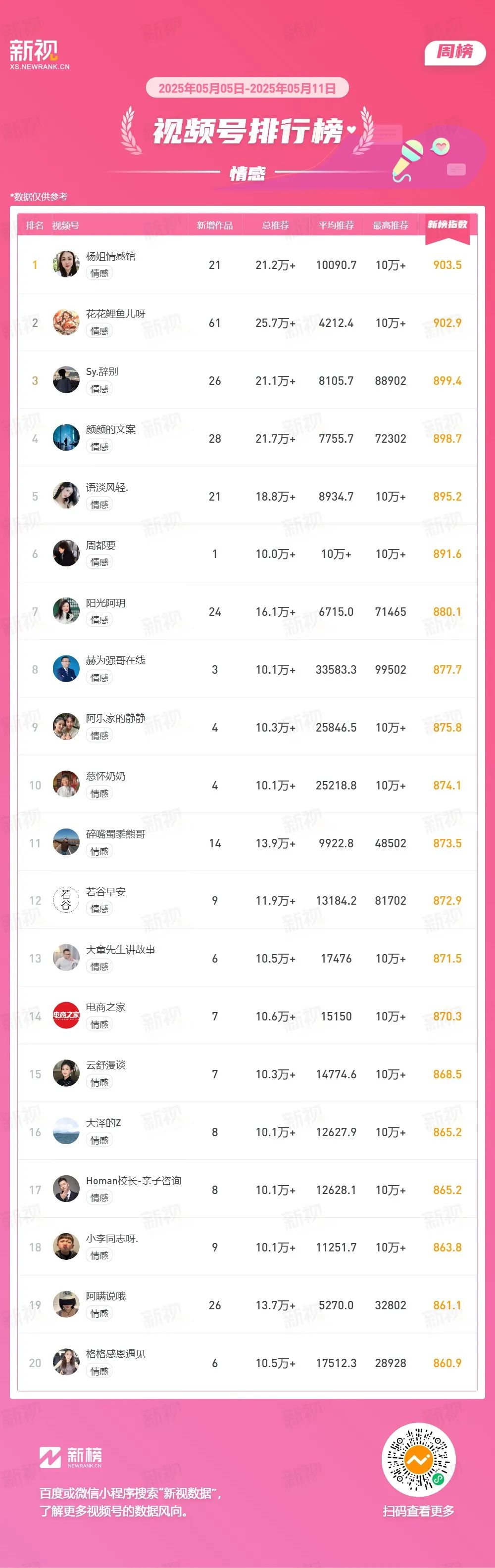This screenshot has width=495, height=1568.
Task: Click the 周榜 badge at top right
Action: coord(455,52)
